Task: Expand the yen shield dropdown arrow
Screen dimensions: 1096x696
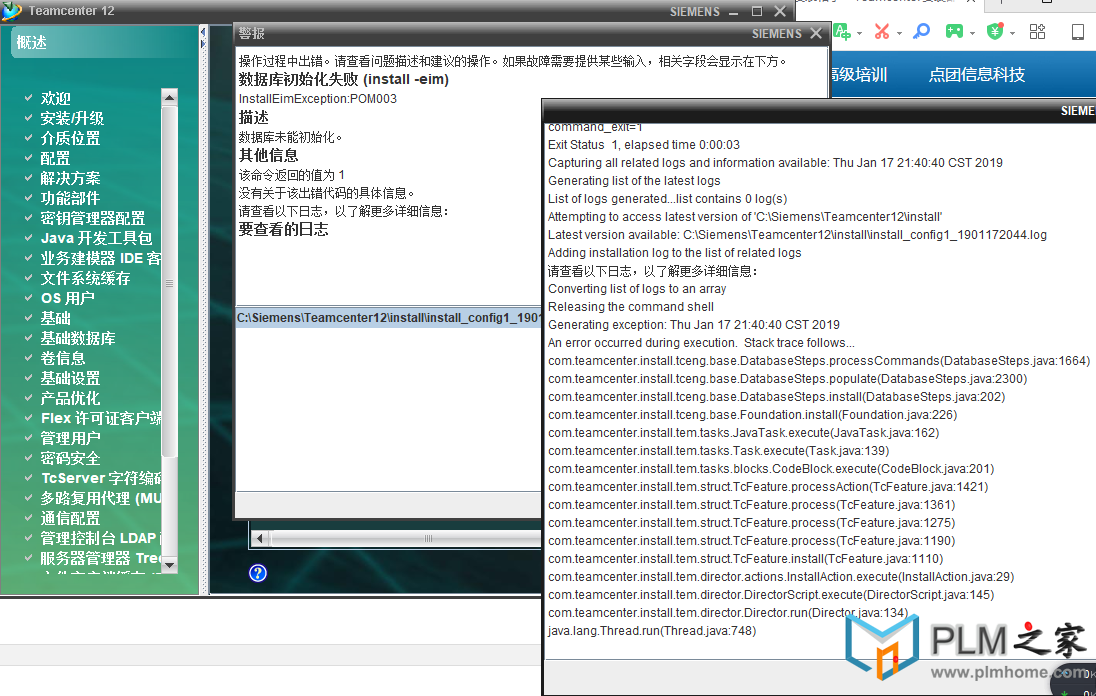Action: pyautogui.click(x=1012, y=33)
